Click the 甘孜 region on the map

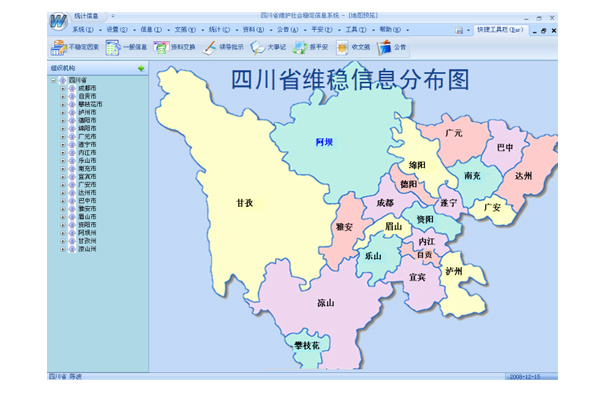click(245, 203)
